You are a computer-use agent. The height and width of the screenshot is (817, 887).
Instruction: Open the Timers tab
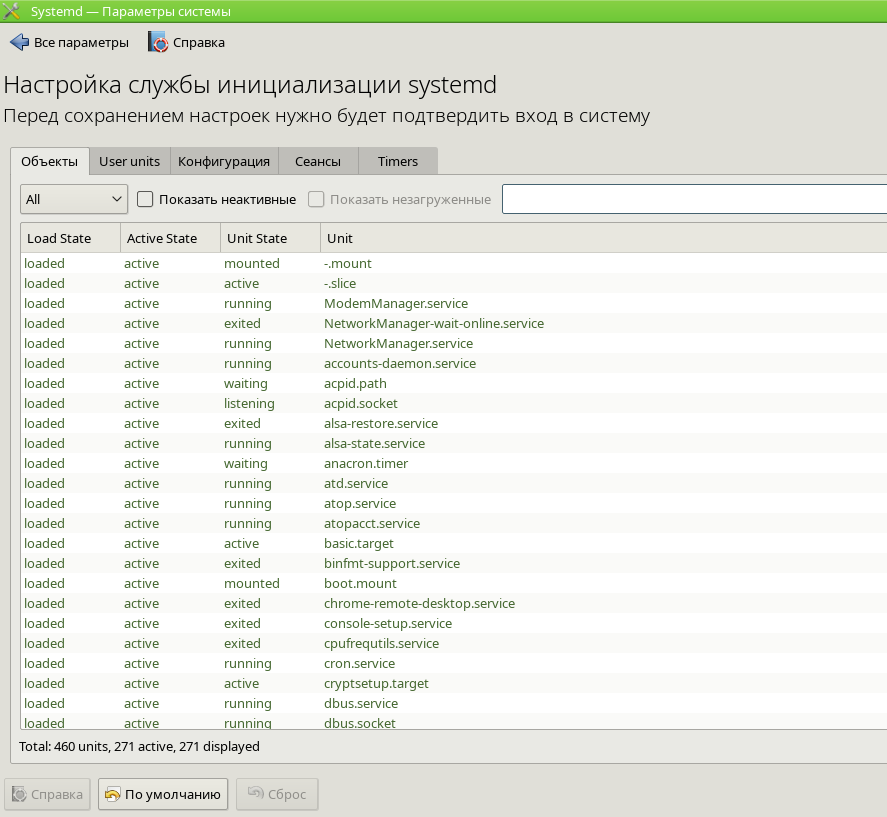click(x=398, y=161)
